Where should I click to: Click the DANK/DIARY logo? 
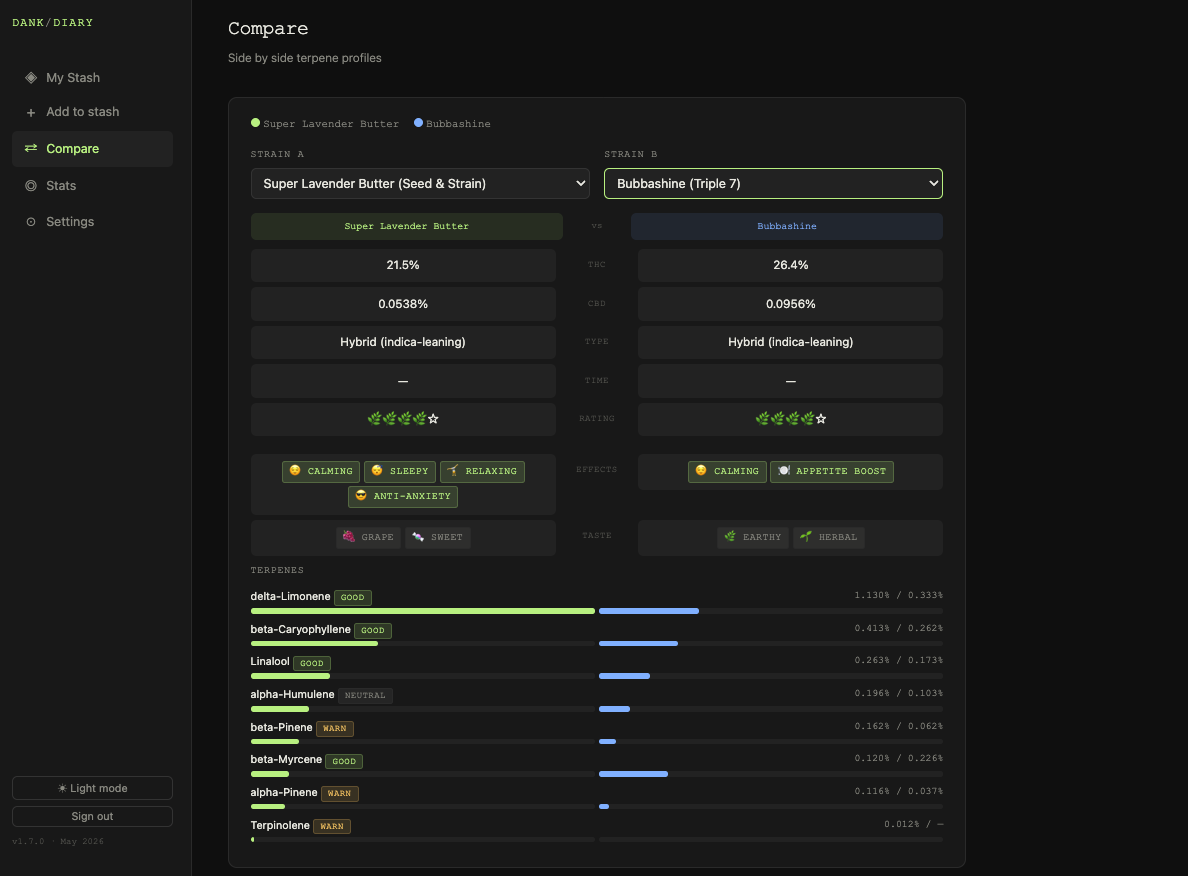[52, 23]
